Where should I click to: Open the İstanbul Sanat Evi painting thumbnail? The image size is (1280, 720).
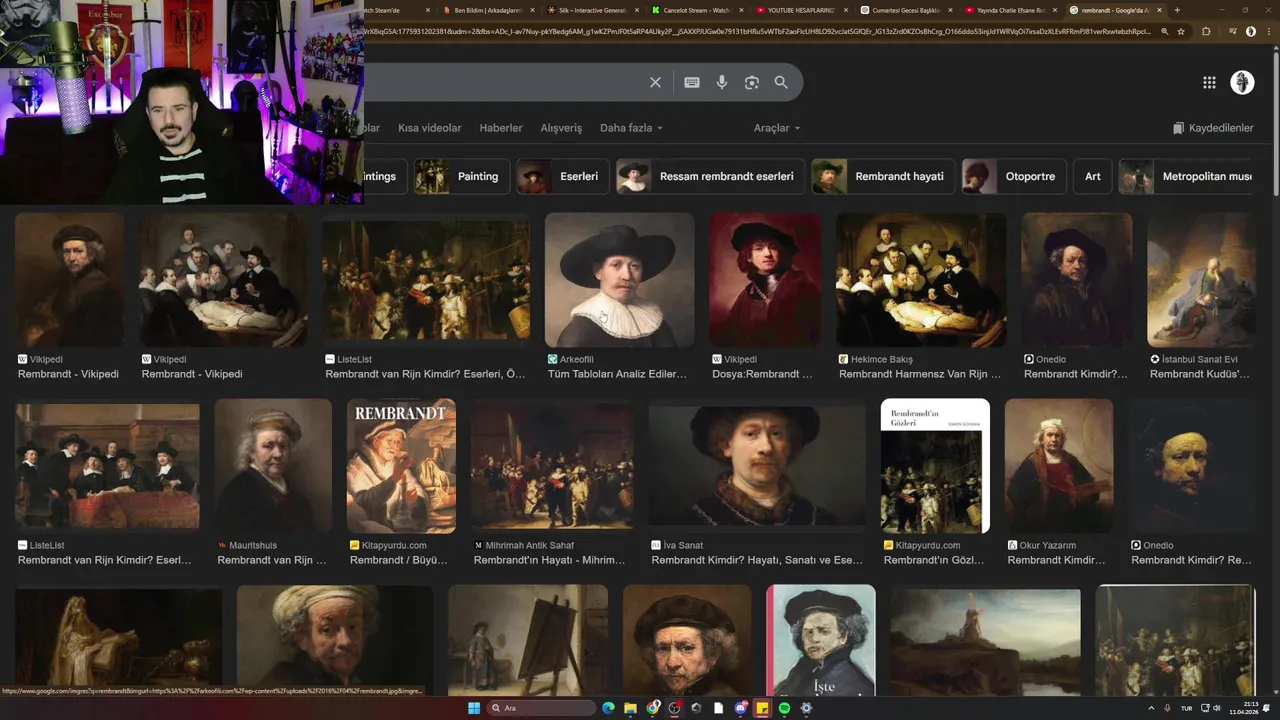pyautogui.click(x=1201, y=279)
